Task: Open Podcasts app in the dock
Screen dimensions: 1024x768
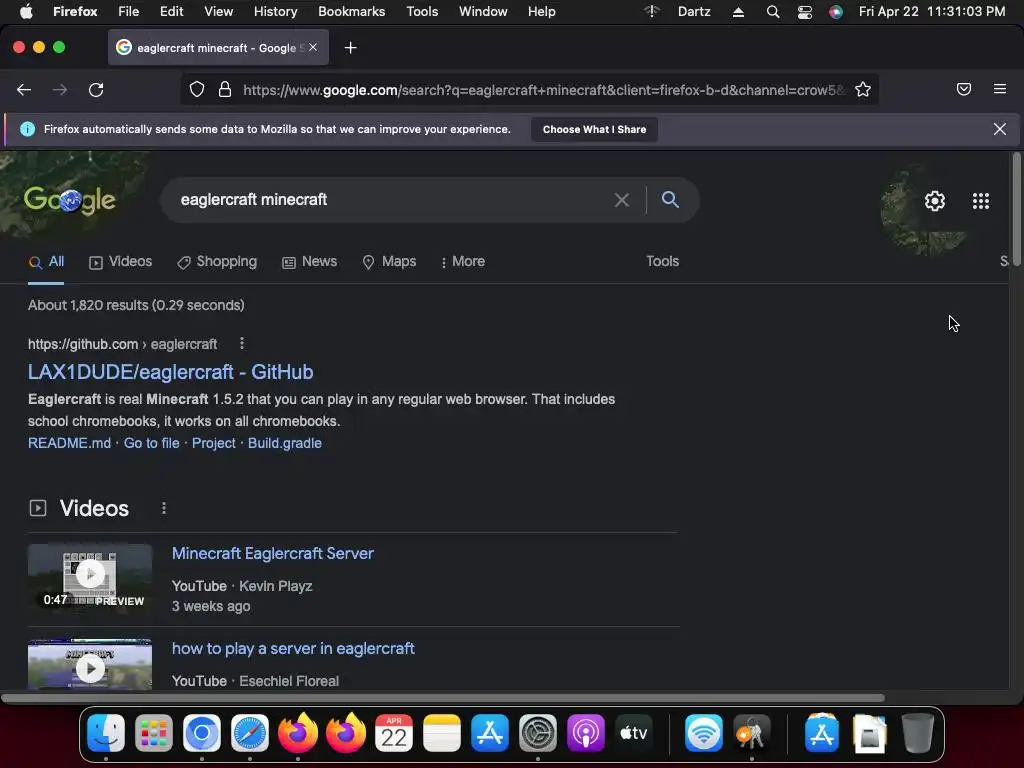Action: (585, 733)
